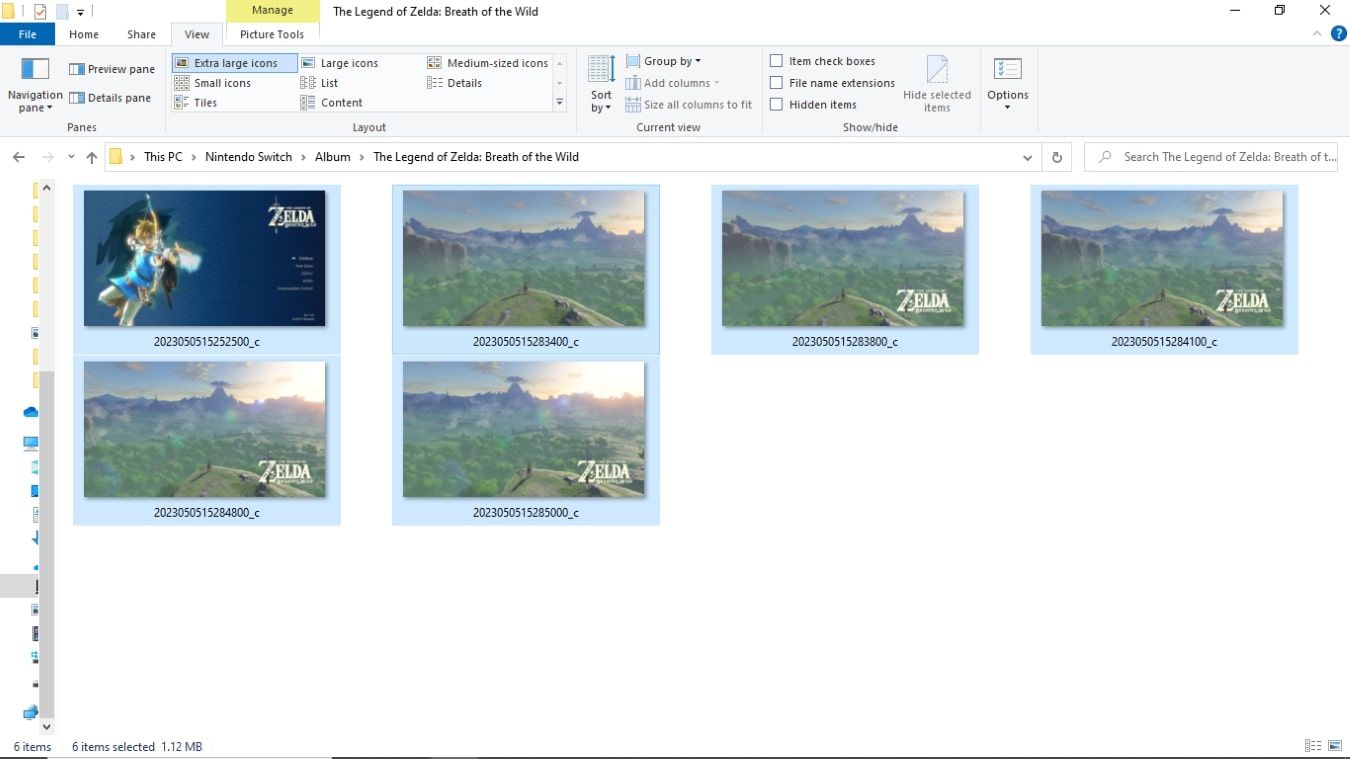Click Nintendo Switch in the address path

(x=248, y=157)
